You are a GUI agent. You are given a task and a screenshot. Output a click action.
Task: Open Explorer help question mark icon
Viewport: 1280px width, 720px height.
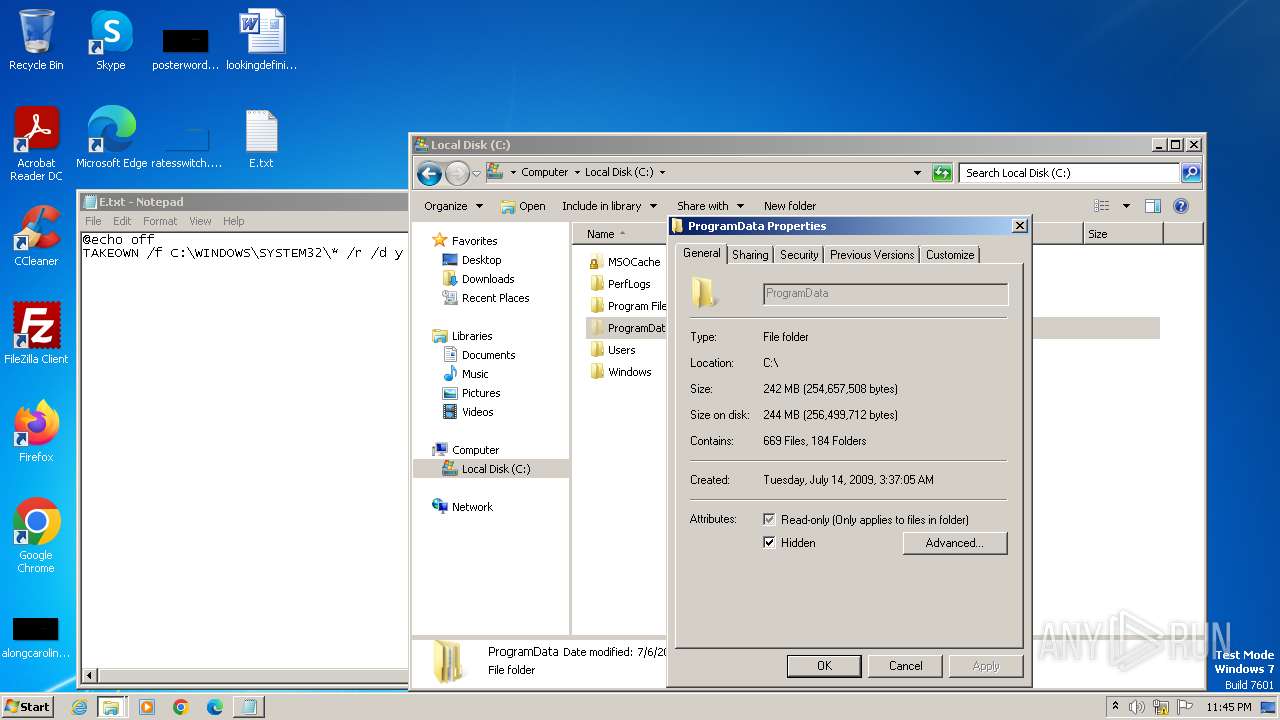pos(1181,206)
